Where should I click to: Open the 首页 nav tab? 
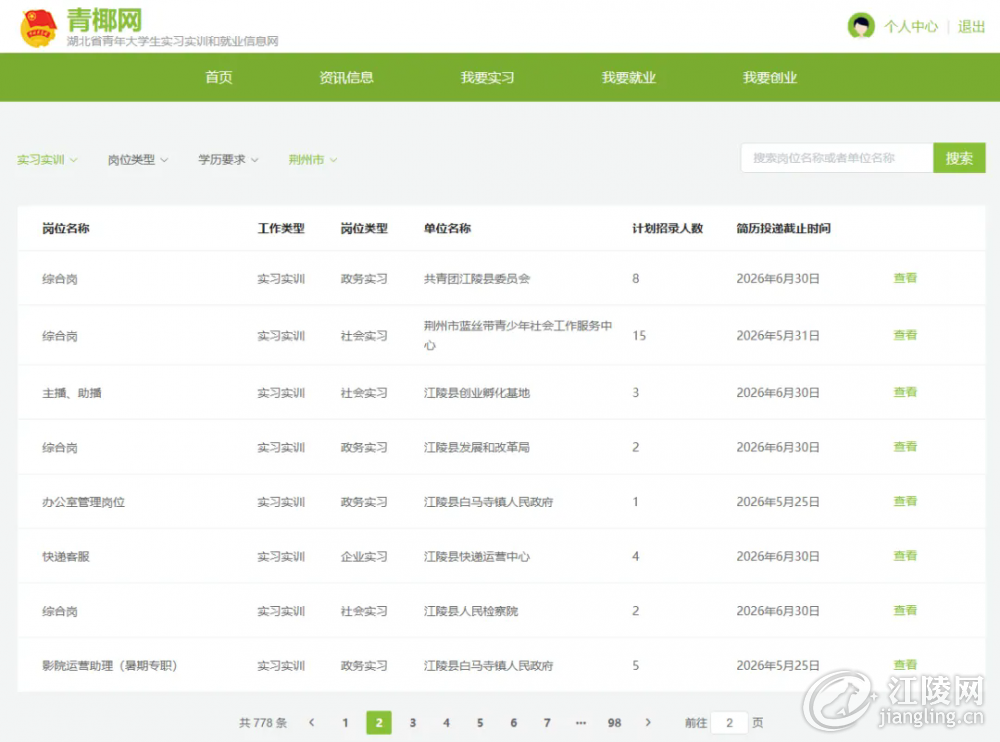click(219, 77)
